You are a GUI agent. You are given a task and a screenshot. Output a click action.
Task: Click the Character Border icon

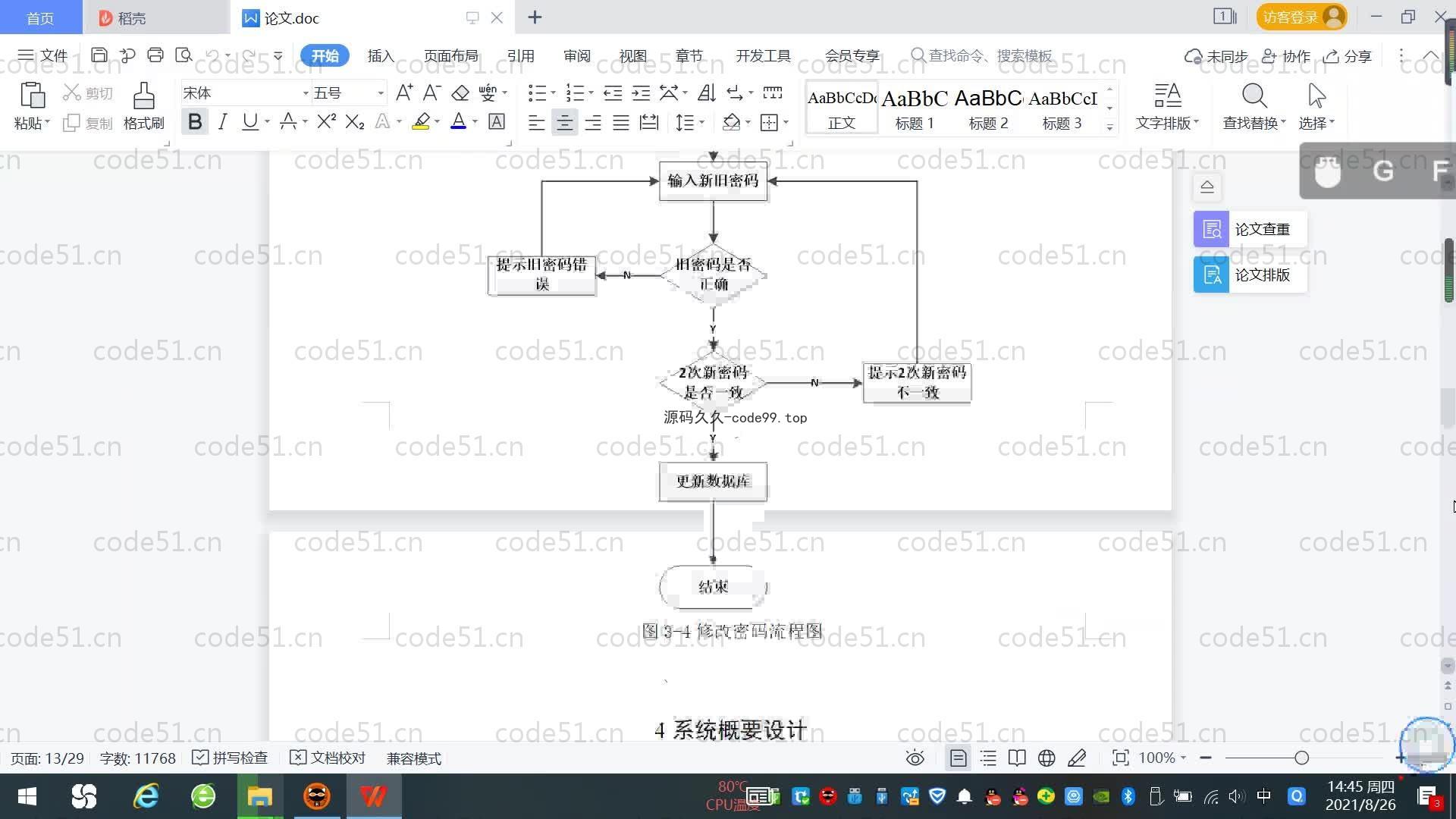coord(497,121)
